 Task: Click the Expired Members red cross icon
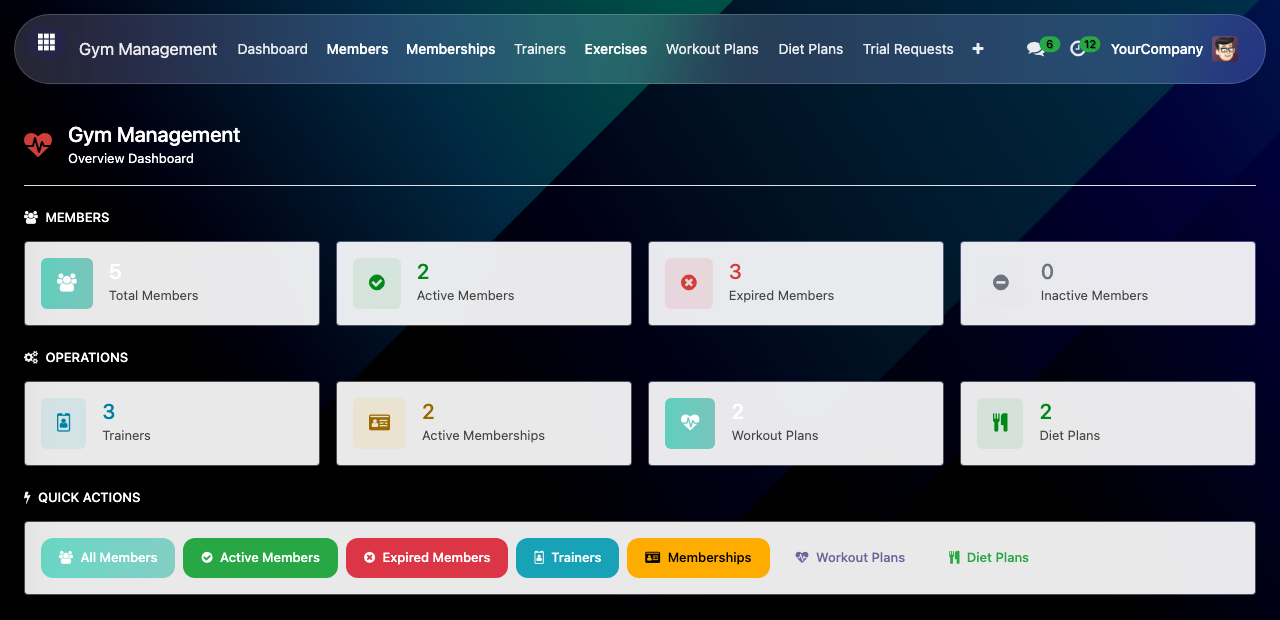point(689,283)
